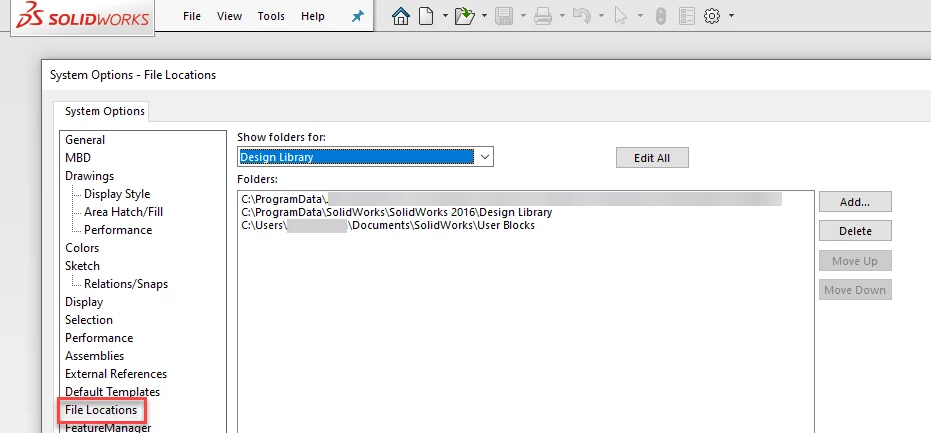The height and width of the screenshot is (433, 931).
Task: Click the Edit All button
Action: coord(652,158)
